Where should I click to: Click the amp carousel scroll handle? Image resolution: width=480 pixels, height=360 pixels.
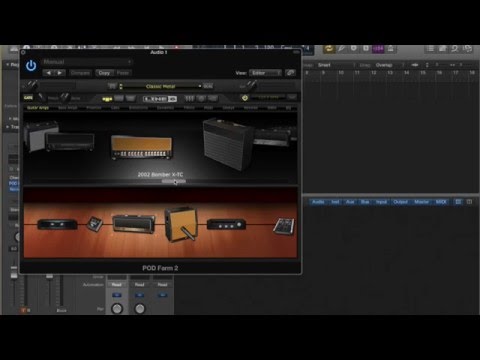coord(173,181)
